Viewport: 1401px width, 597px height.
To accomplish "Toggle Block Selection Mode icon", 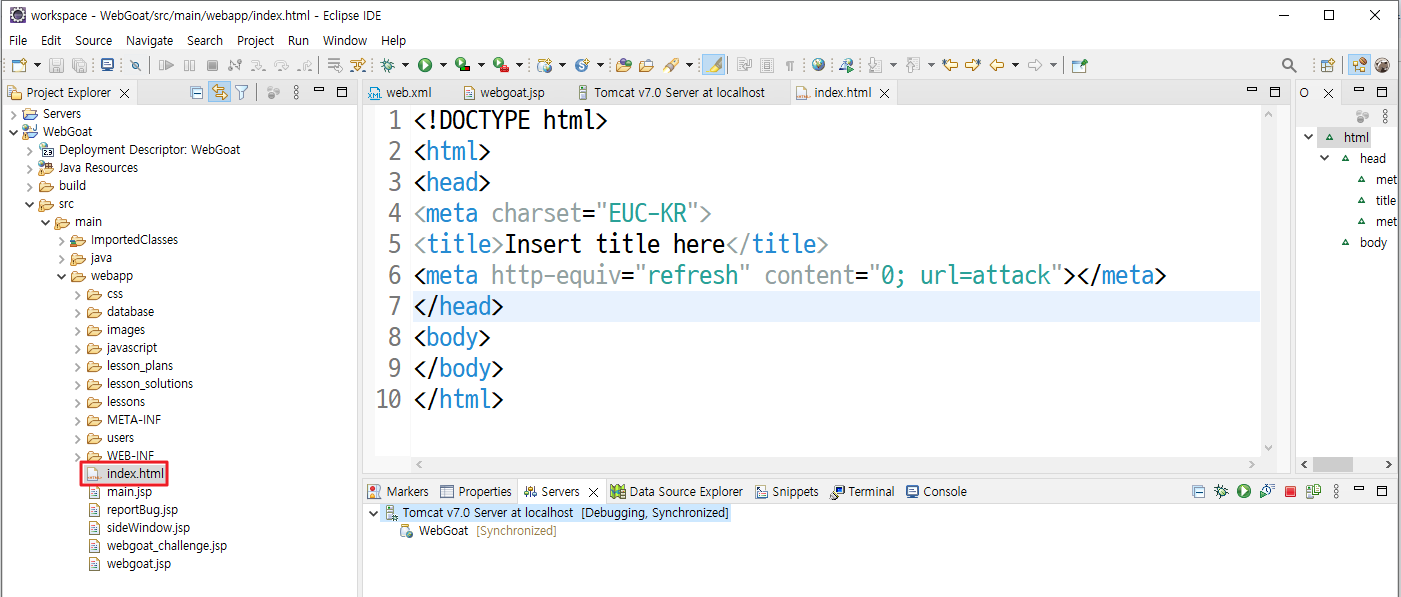I will (767, 65).
